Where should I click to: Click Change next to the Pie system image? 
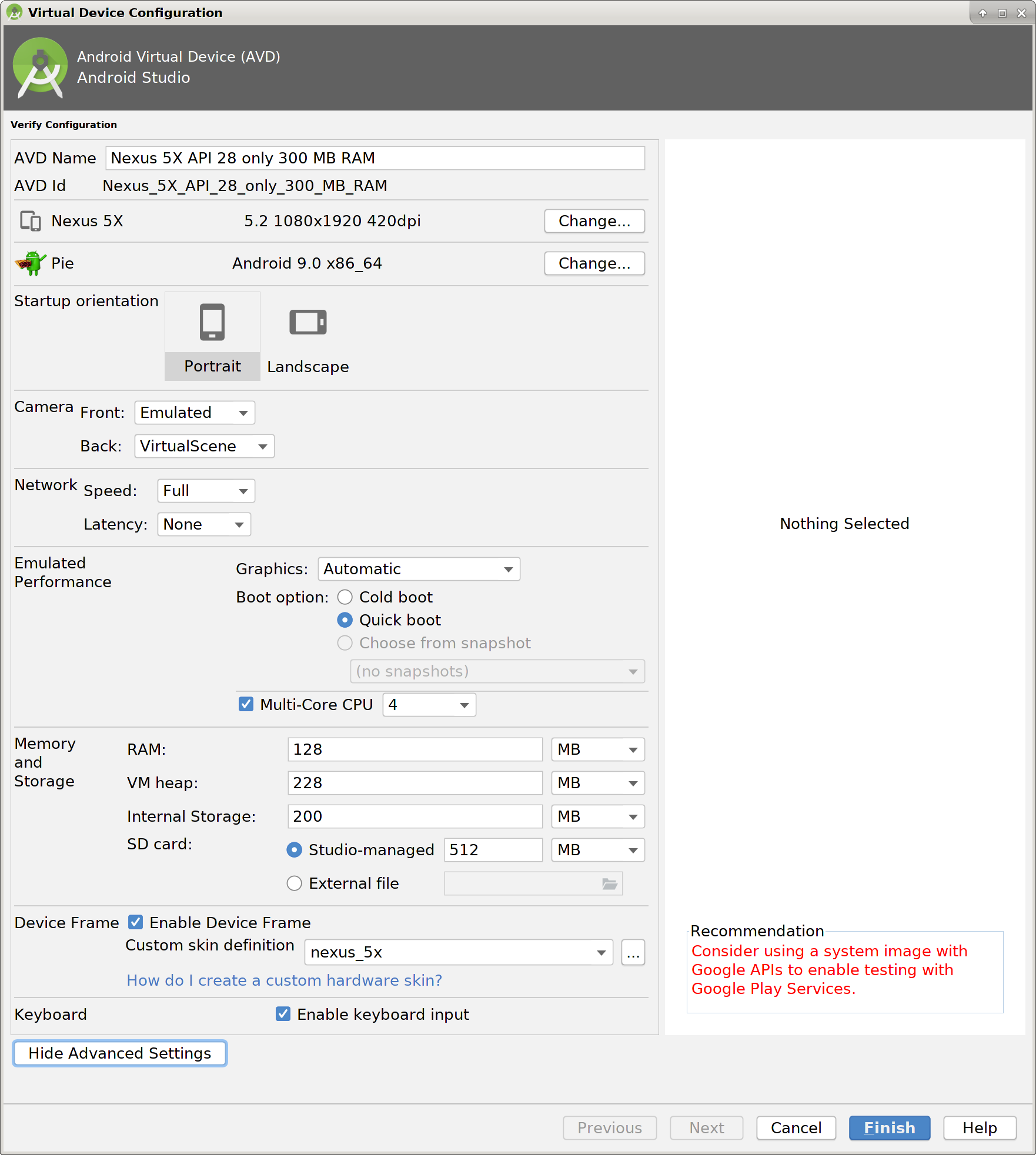point(594,263)
